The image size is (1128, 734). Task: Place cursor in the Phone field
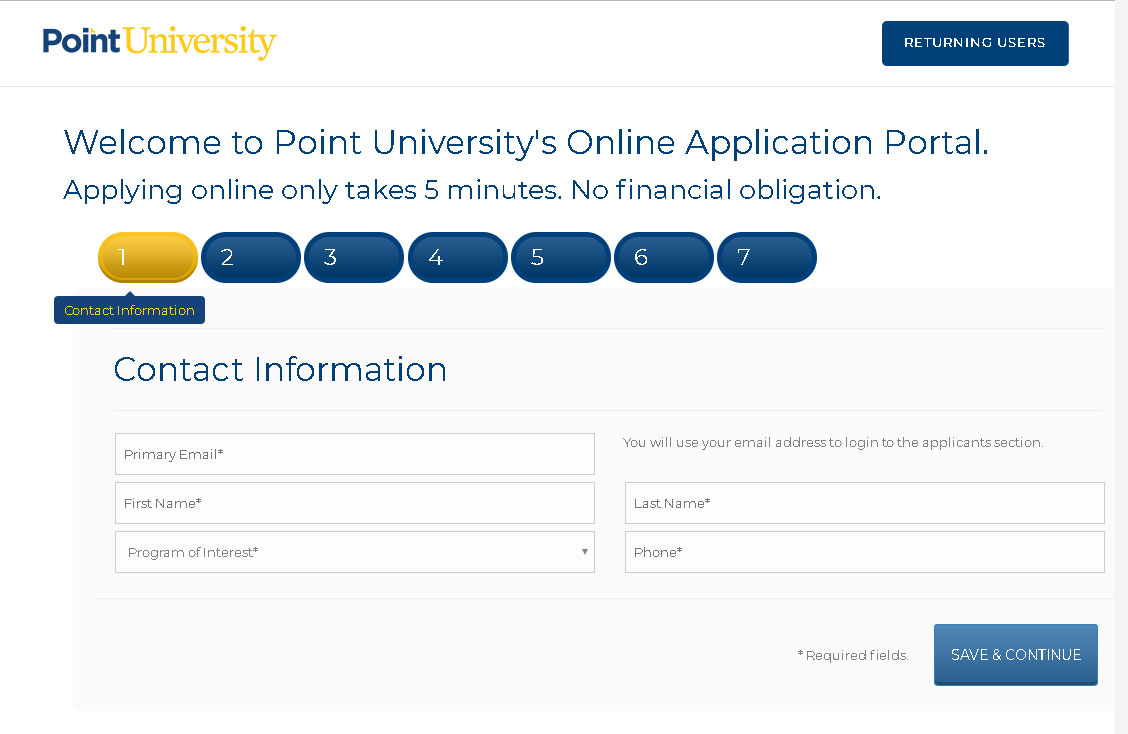(x=864, y=552)
